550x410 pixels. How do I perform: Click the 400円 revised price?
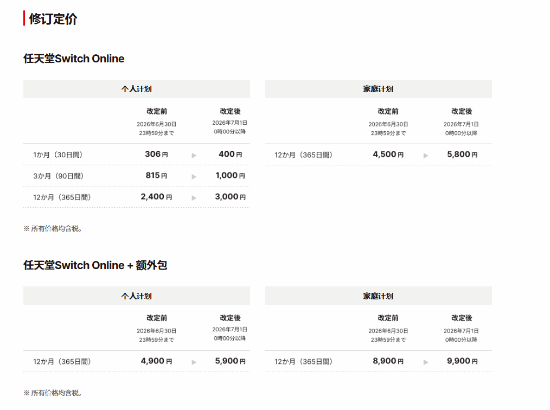tap(230, 154)
